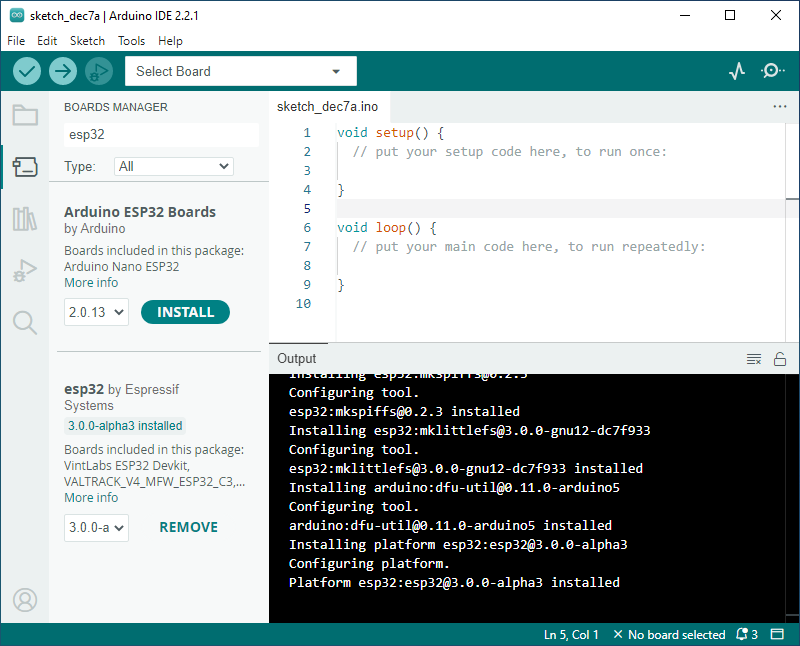Open More info for esp32 Espressif
Viewport: 800px width, 646px height.
91,498
